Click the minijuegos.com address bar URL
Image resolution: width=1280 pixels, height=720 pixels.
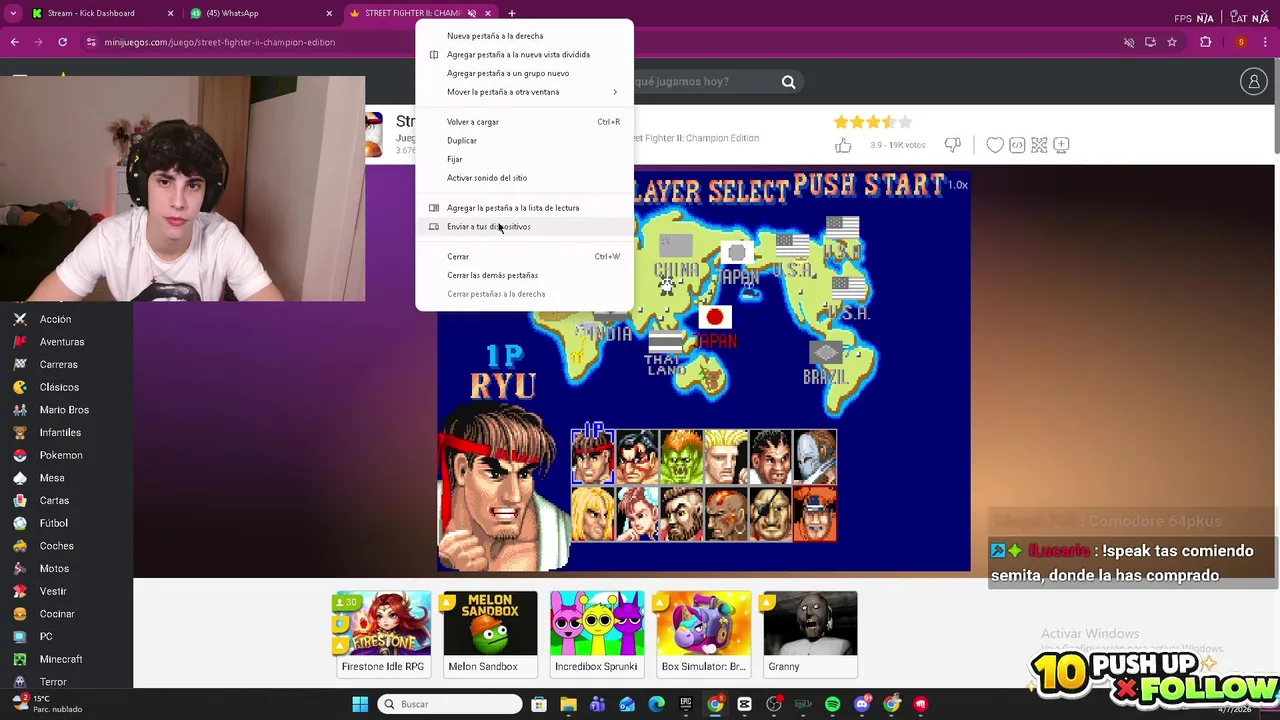coord(220,42)
